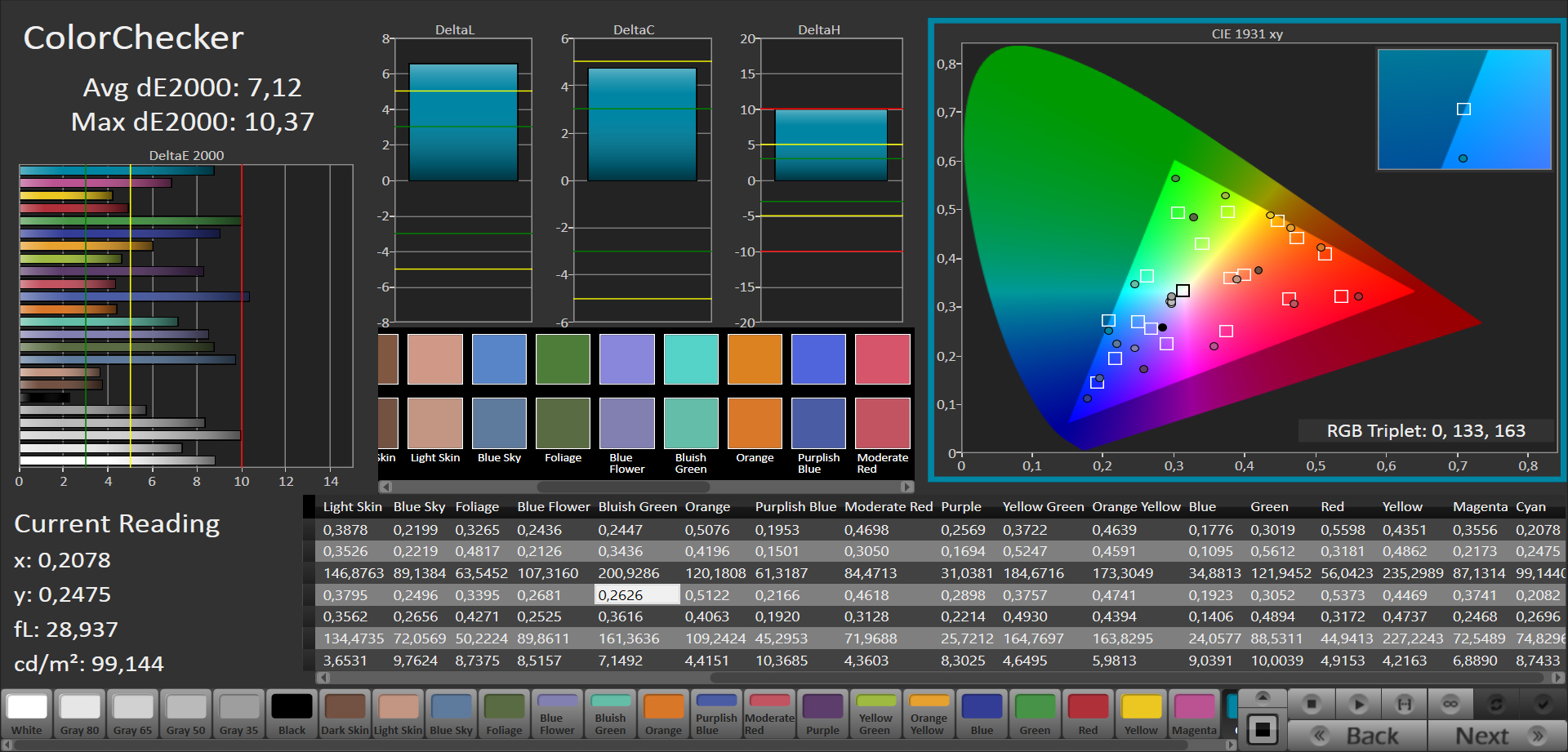Select the Green patch in the bottom strip
Viewport: 1568px width, 752px height.
[1035, 714]
